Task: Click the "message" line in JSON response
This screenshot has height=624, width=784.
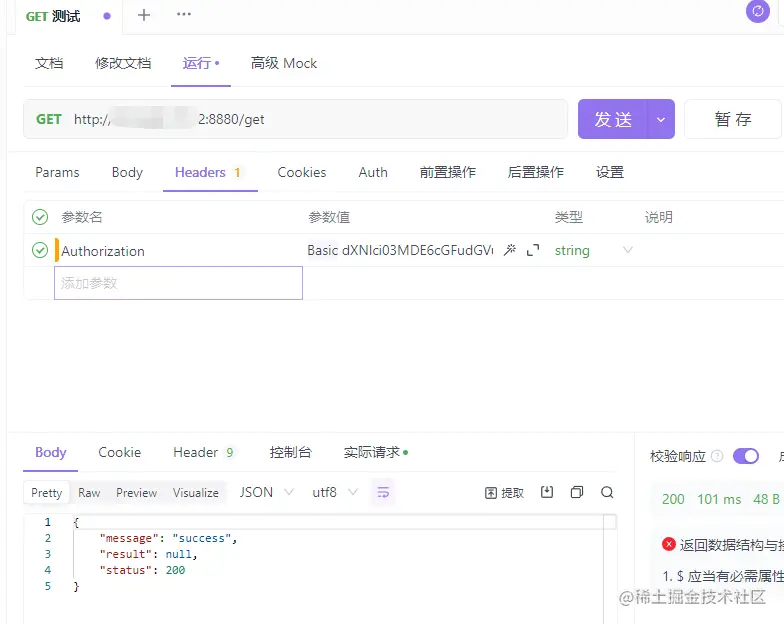Action: click(x=168, y=538)
